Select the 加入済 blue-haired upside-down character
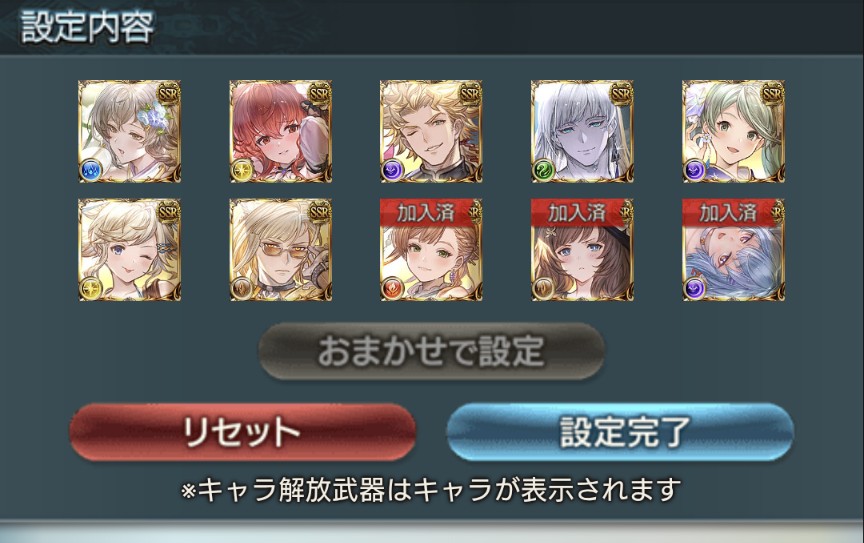 click(733, 250)
